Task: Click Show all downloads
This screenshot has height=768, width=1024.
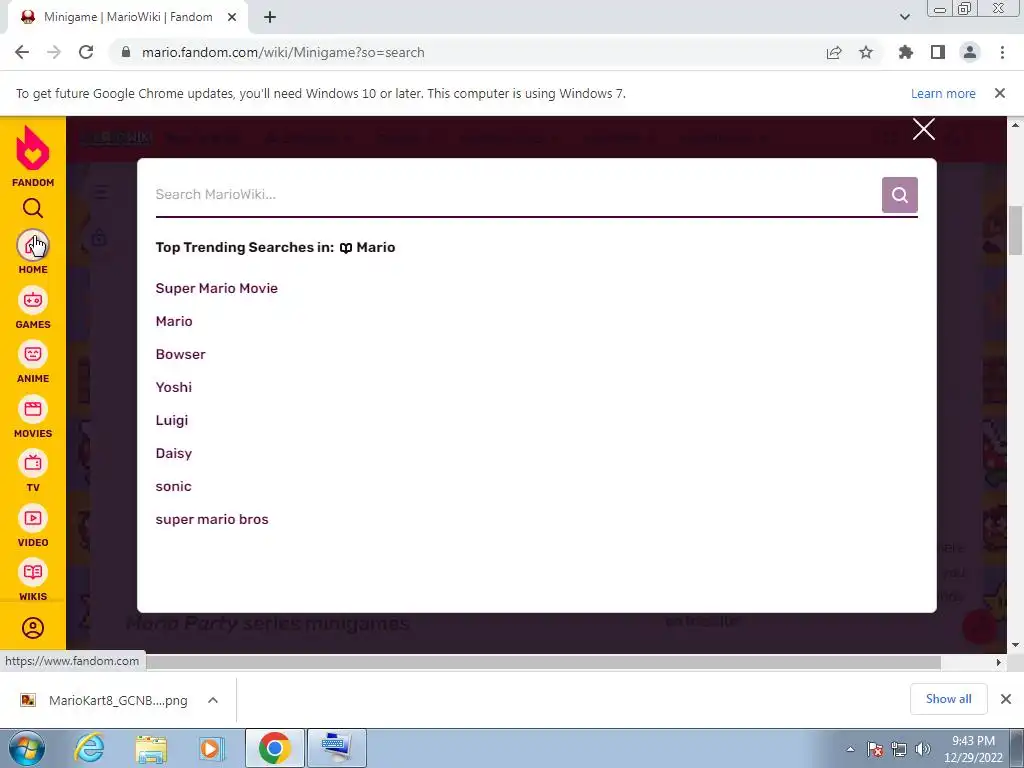Action: pos(948,699)
